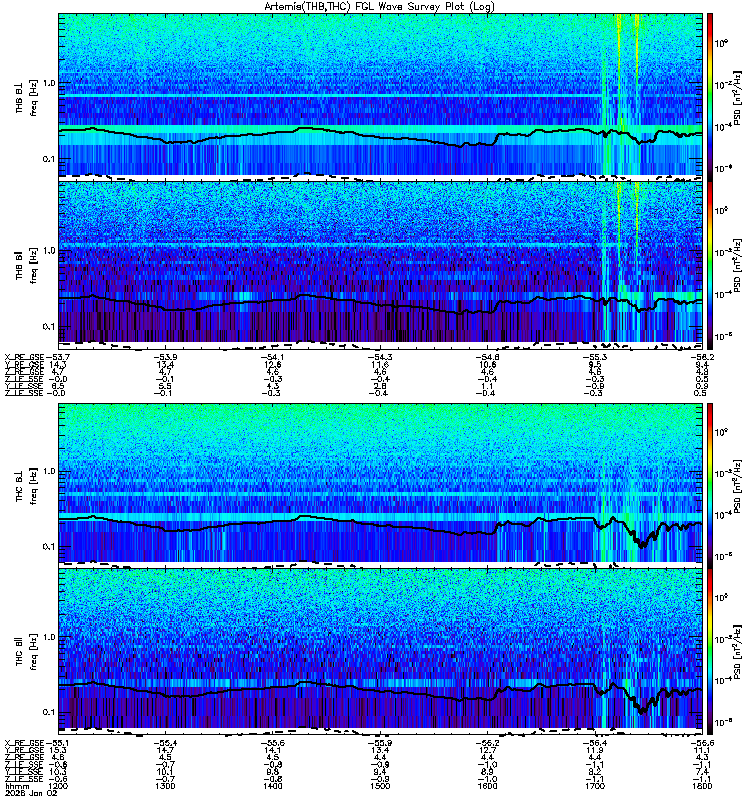The height and width of the screenshot is (800, 750).
Task: Click the 1700 time label on bottom axis
Action: coord(595,786)
